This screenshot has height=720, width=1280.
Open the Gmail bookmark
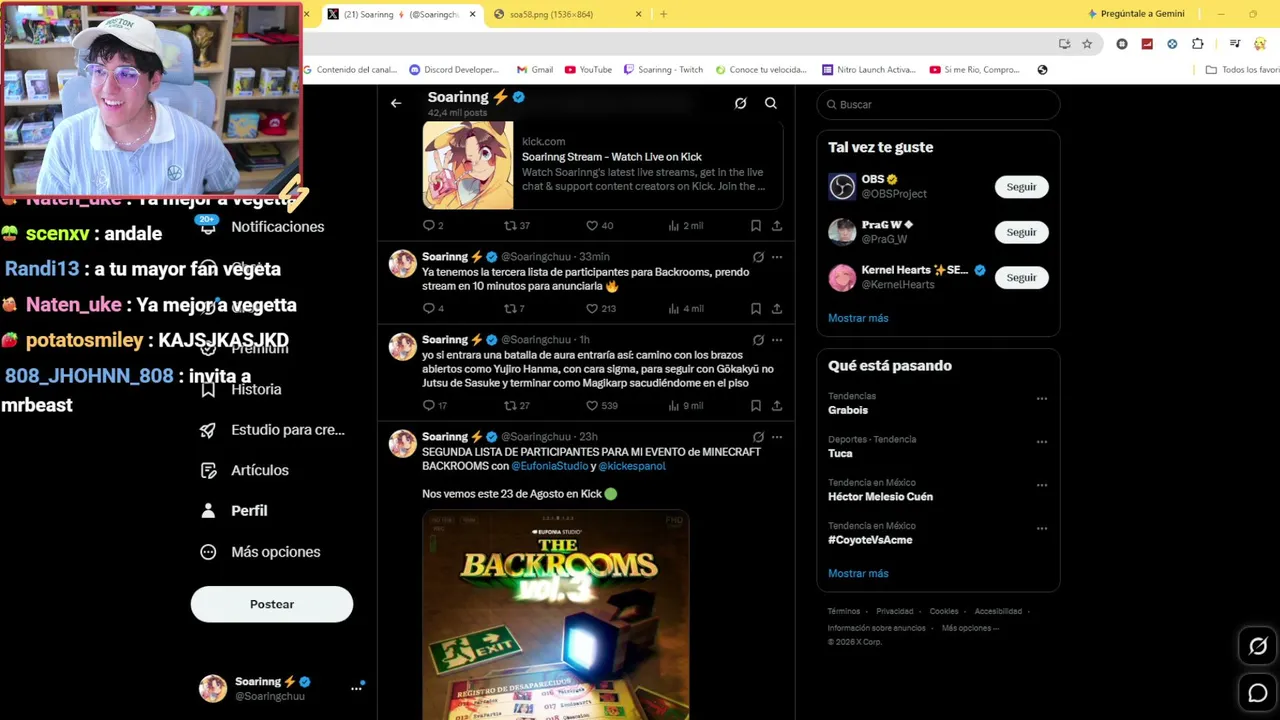pos(535,70)
